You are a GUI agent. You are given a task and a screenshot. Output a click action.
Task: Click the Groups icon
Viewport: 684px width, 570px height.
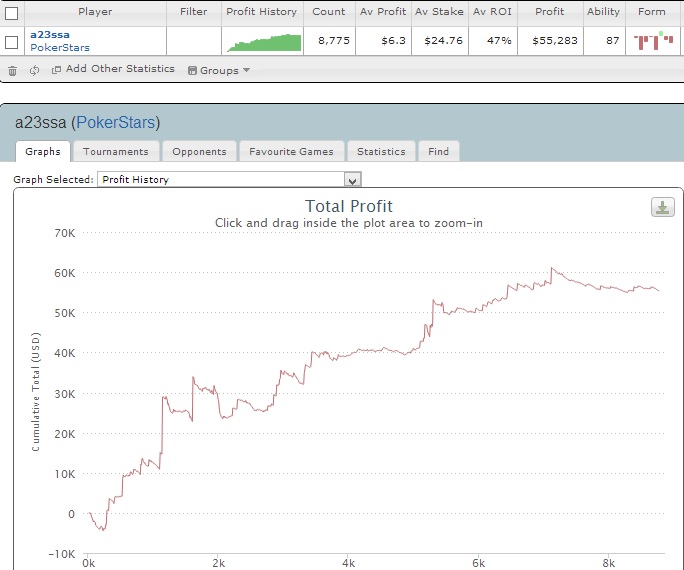[x=192, y=71]
